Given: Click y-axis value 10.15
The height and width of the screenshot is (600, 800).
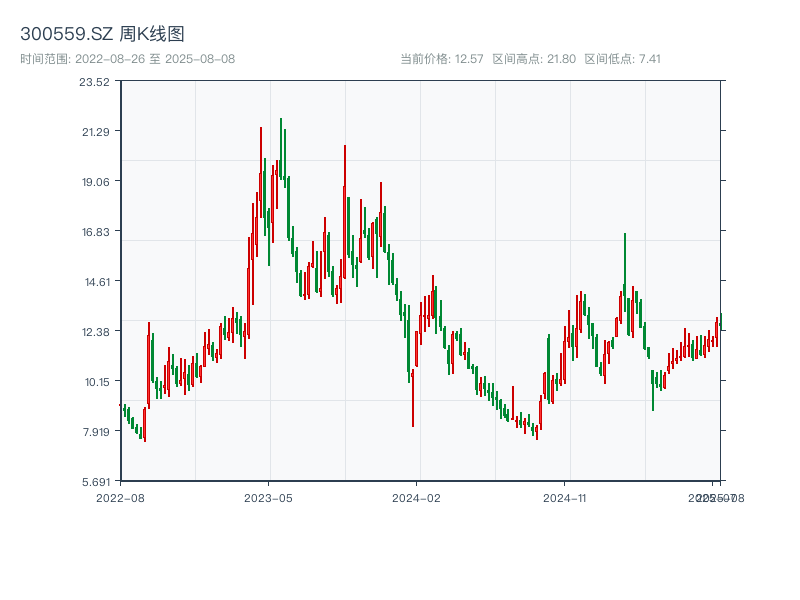Looking at the screenshot, I should (x=97, y=382).
